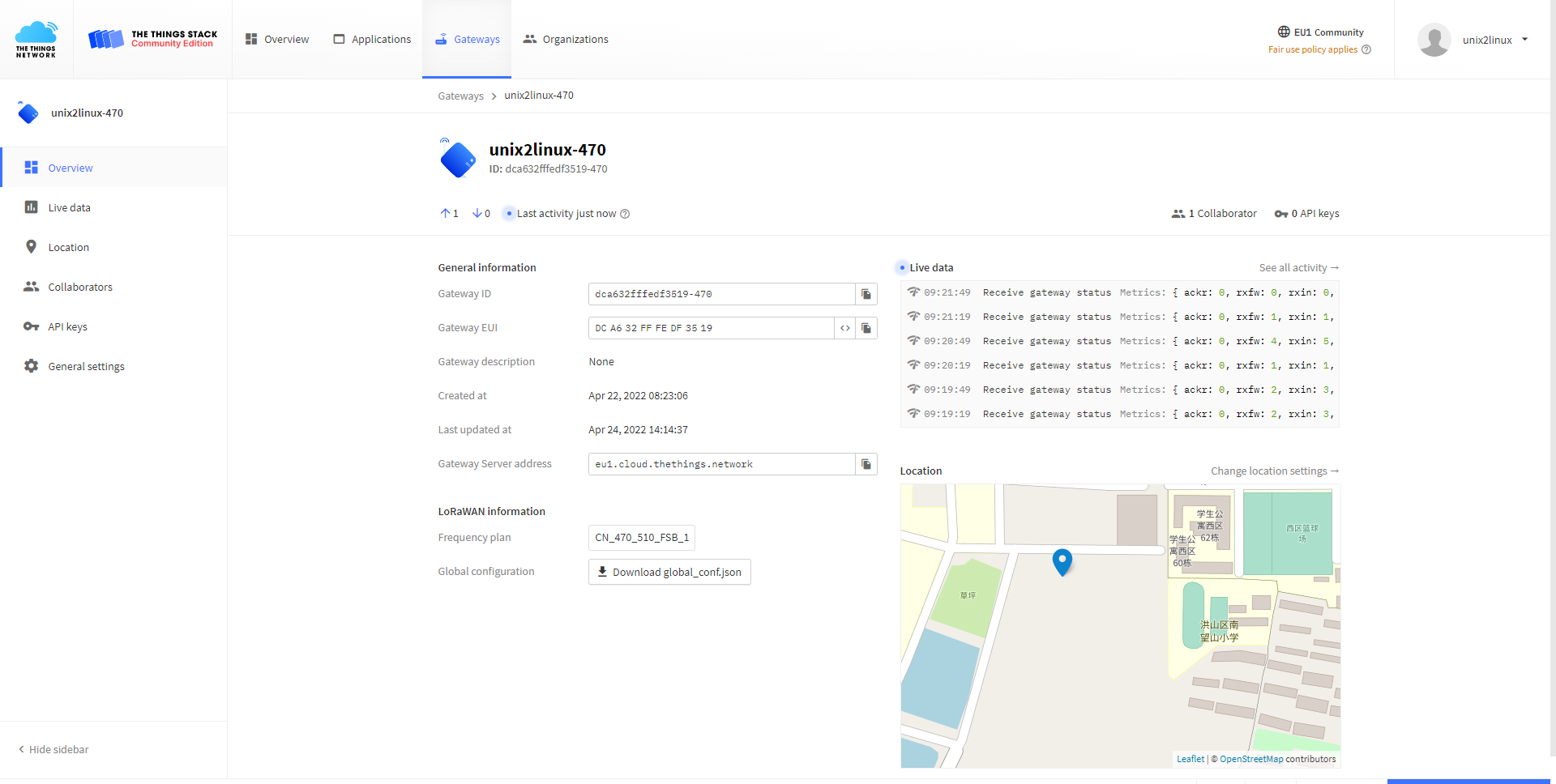Click the large gateway icon beside title
Screen dimensions: 1556x784
pos(458,158)
